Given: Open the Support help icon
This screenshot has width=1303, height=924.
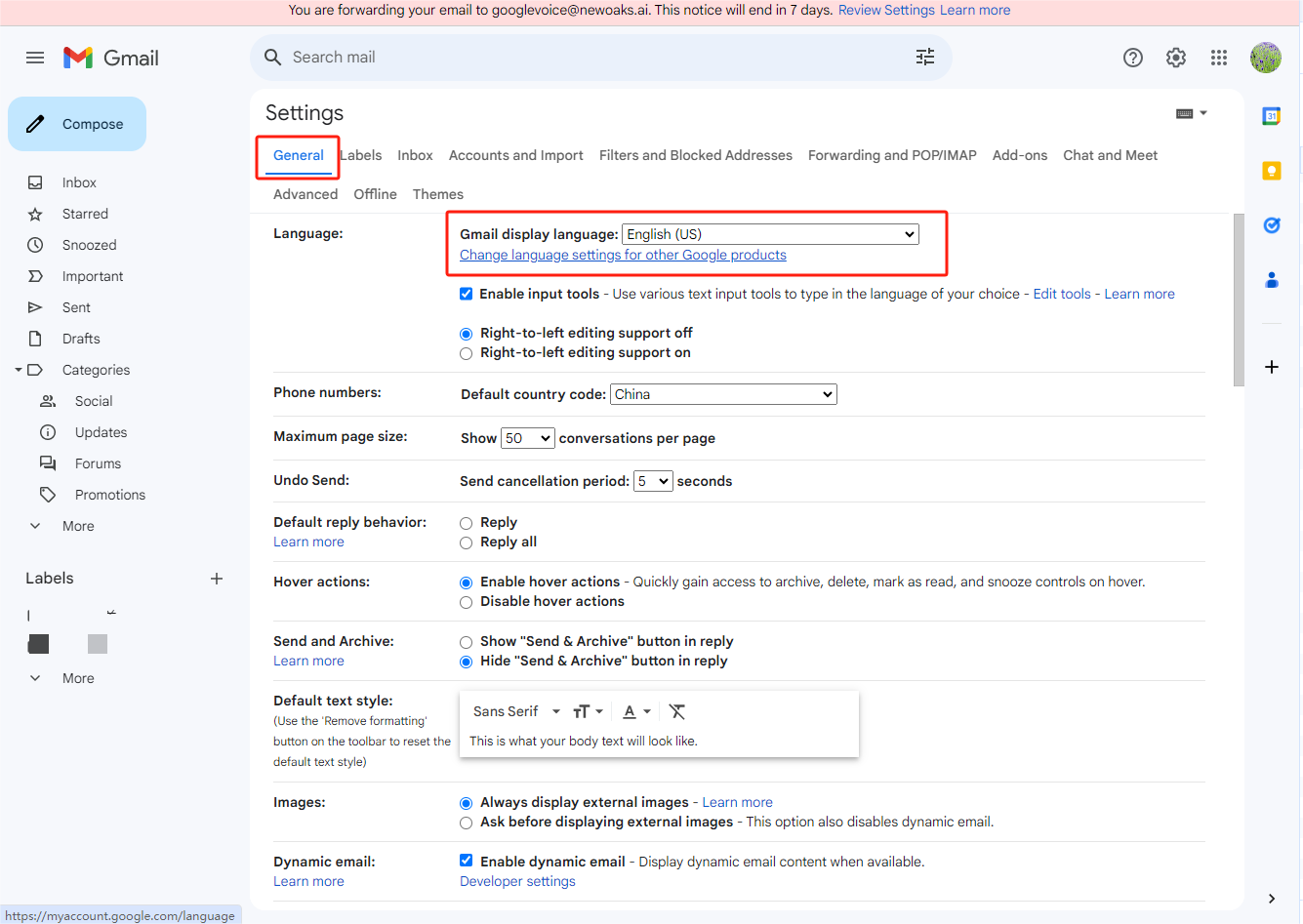Looking at the screenshot, I should pyautogui.click(x=1132, y=58).
